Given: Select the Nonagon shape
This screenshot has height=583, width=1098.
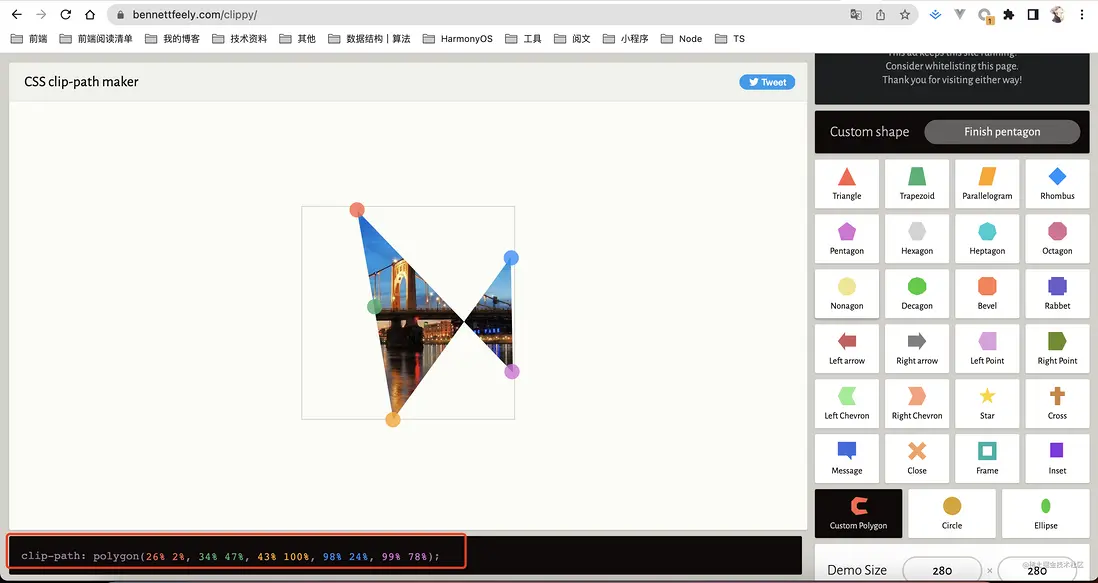Looking at the screenshot, I should pyautogui.click(x=847, y=293).
